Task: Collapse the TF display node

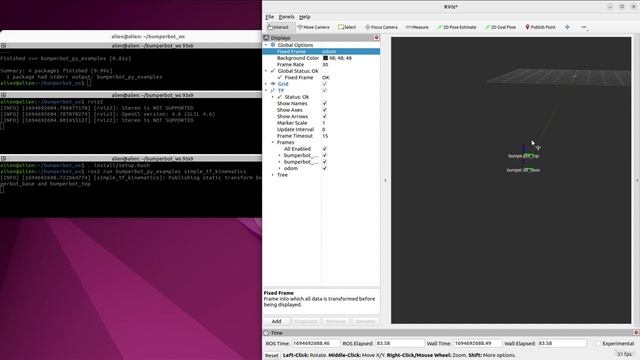Action: (266, 90)
